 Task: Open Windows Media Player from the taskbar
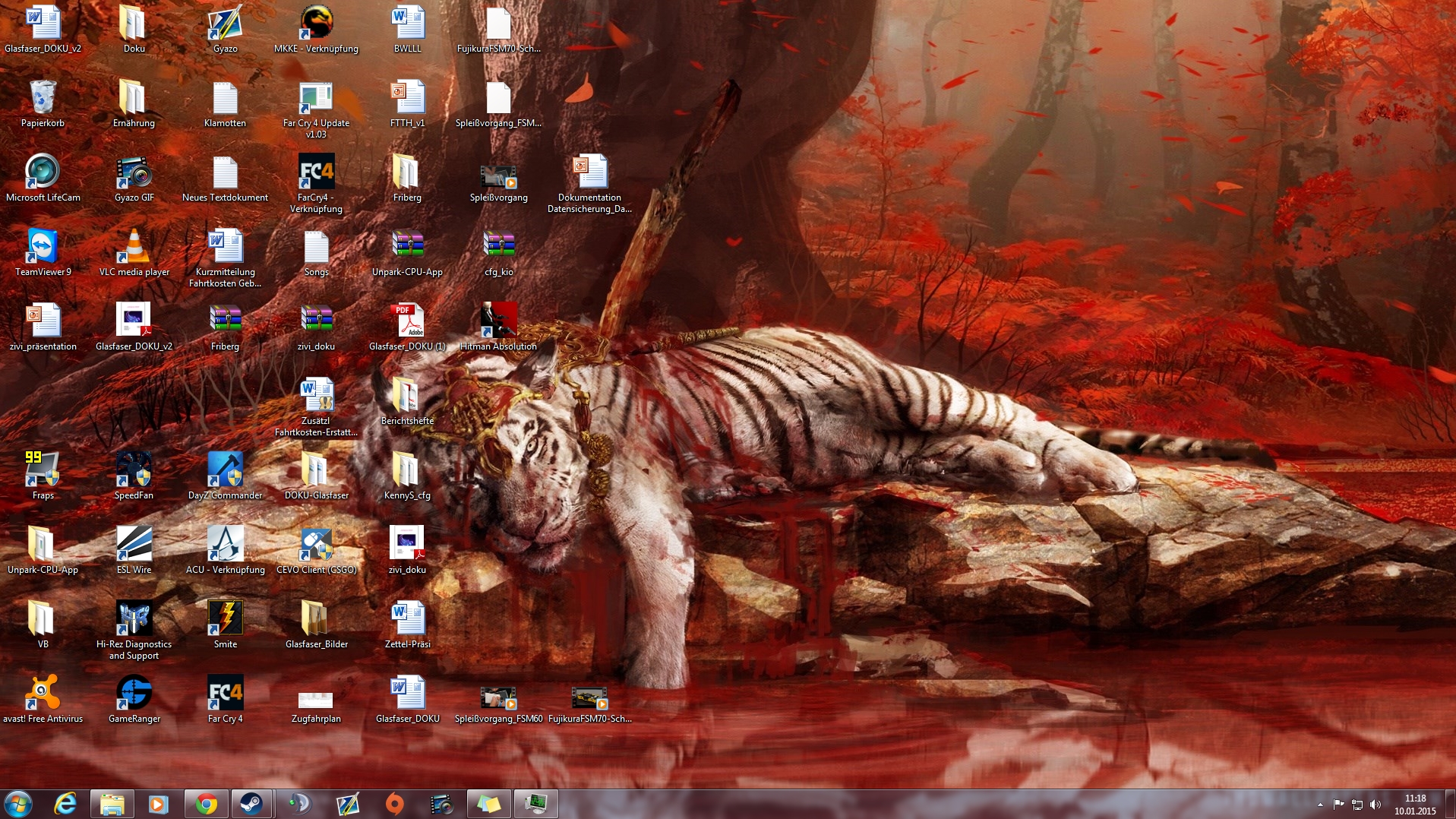pos(159,804)
